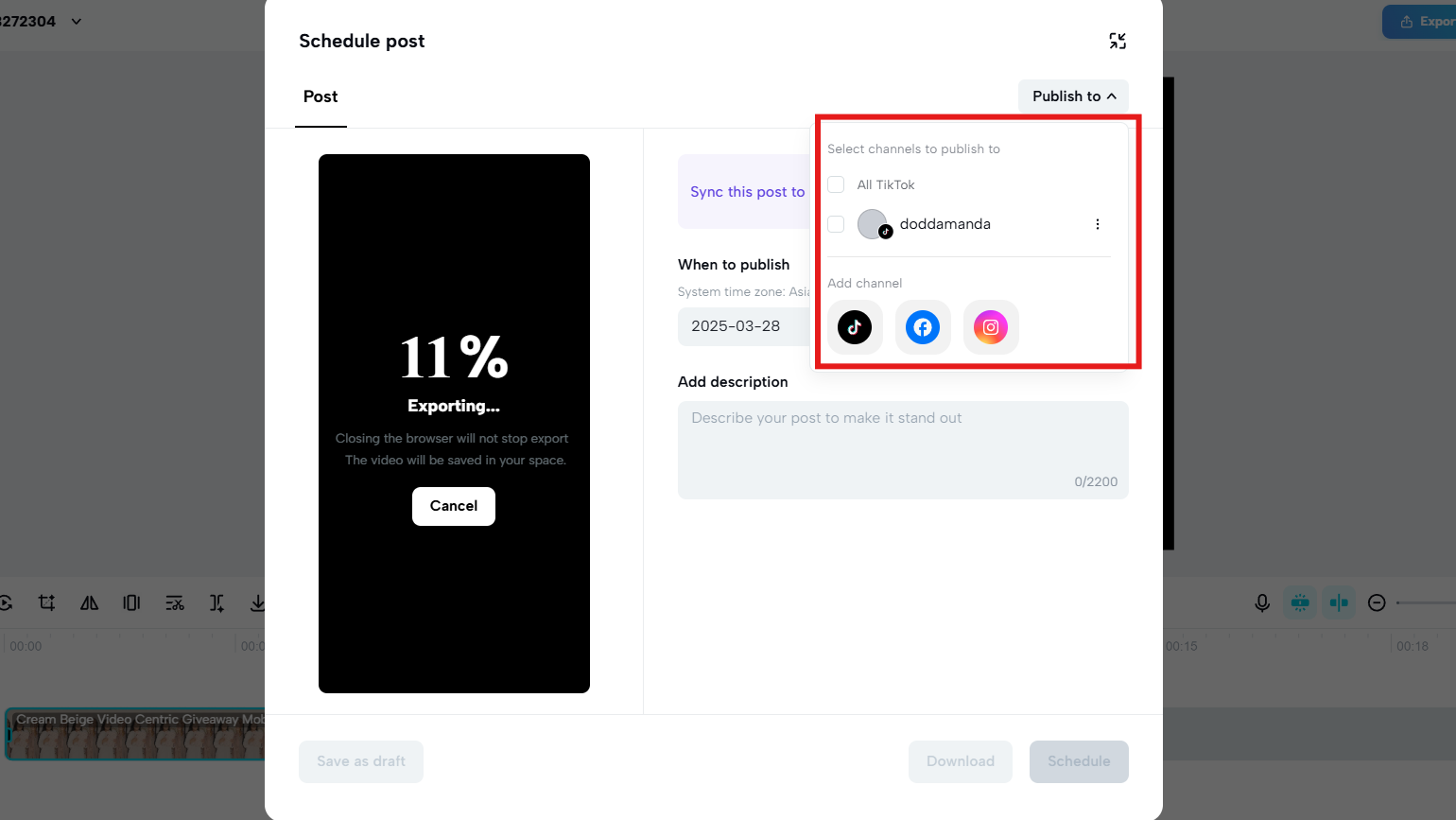Check the All TikTok checkbox
Image resolution: width=1456 pixels, height=820 pixels.
coord(836,184)
